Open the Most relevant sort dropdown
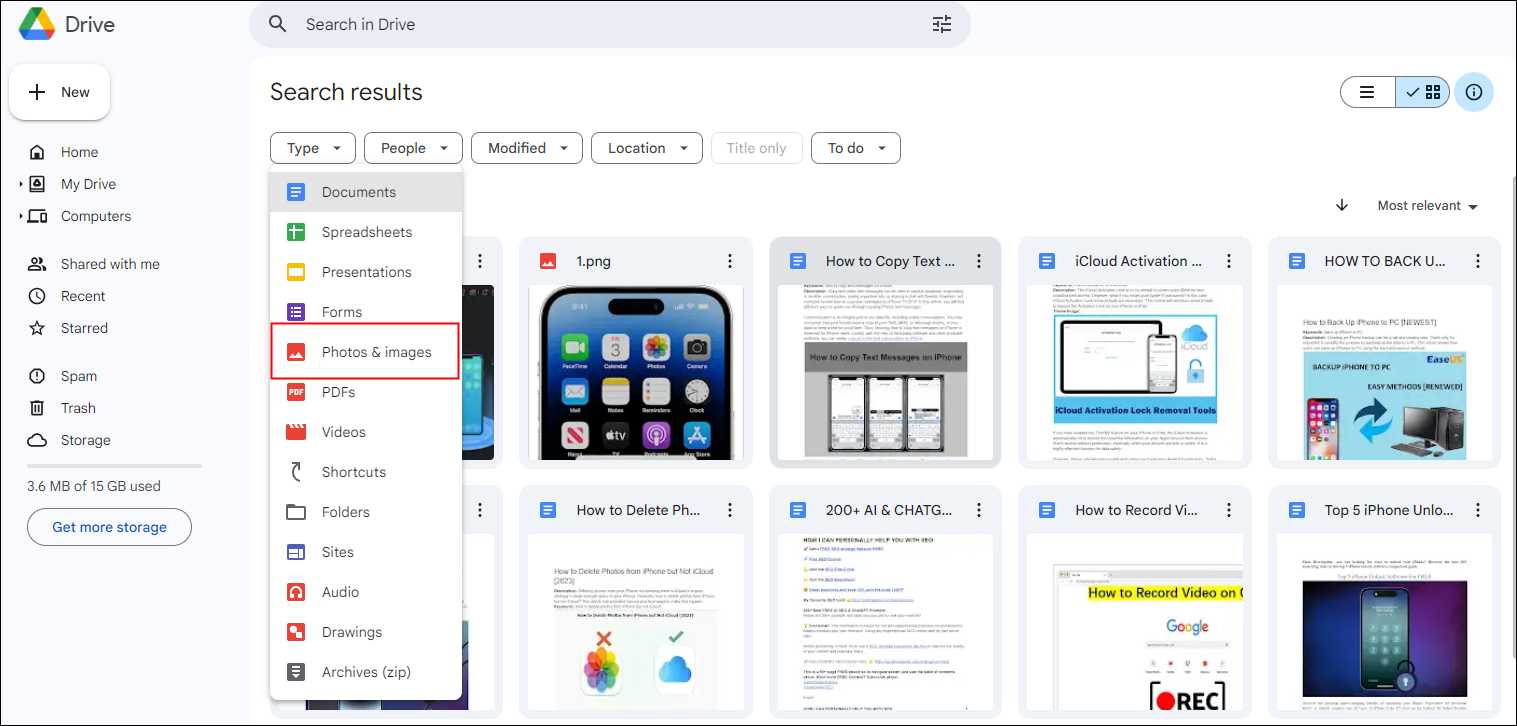1517x726 pixels. [1427, 205]
